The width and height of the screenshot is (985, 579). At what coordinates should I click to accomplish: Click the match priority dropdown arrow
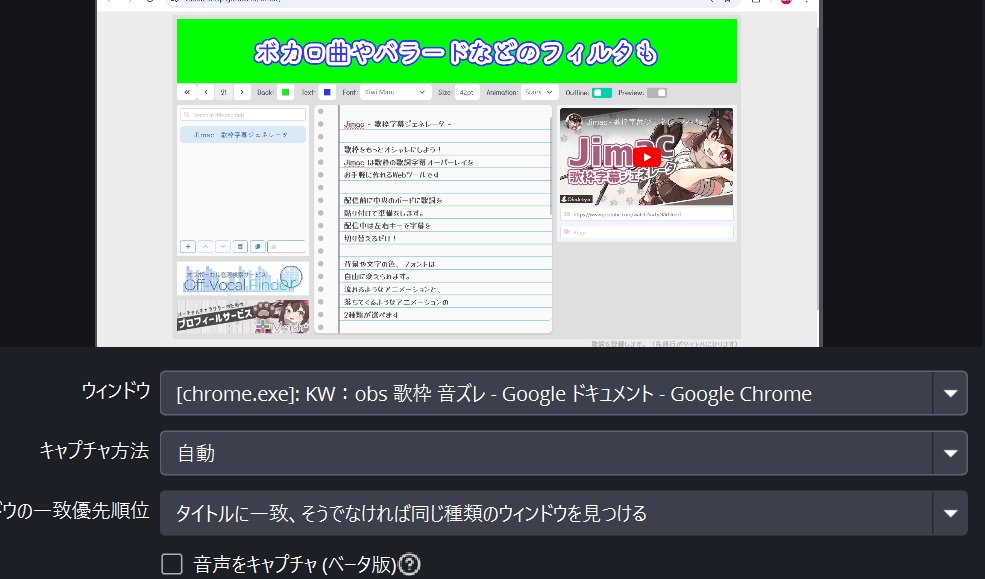(x=950, y=513)
